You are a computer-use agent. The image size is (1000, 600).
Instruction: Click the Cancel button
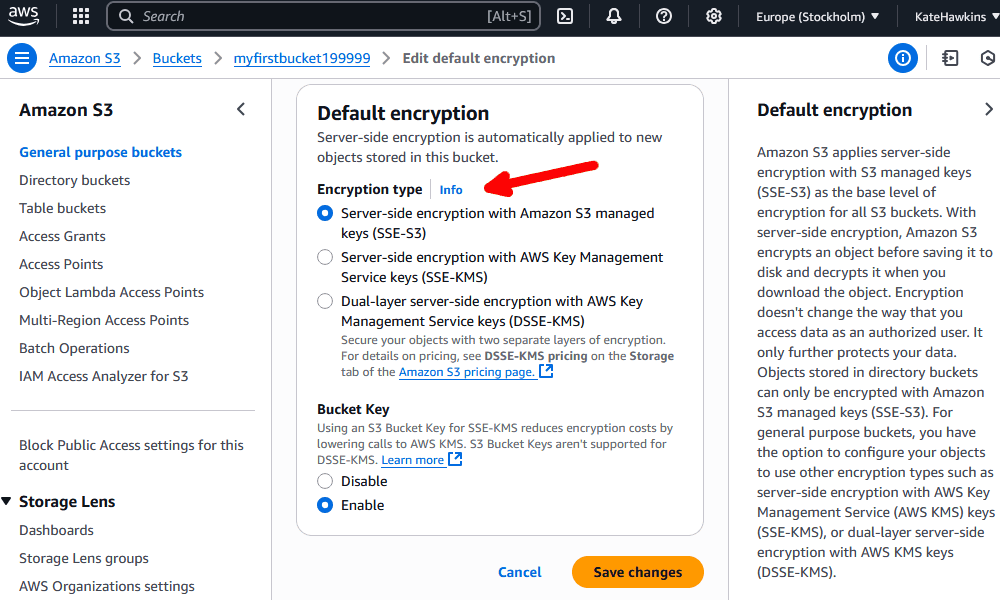(520, 572)
